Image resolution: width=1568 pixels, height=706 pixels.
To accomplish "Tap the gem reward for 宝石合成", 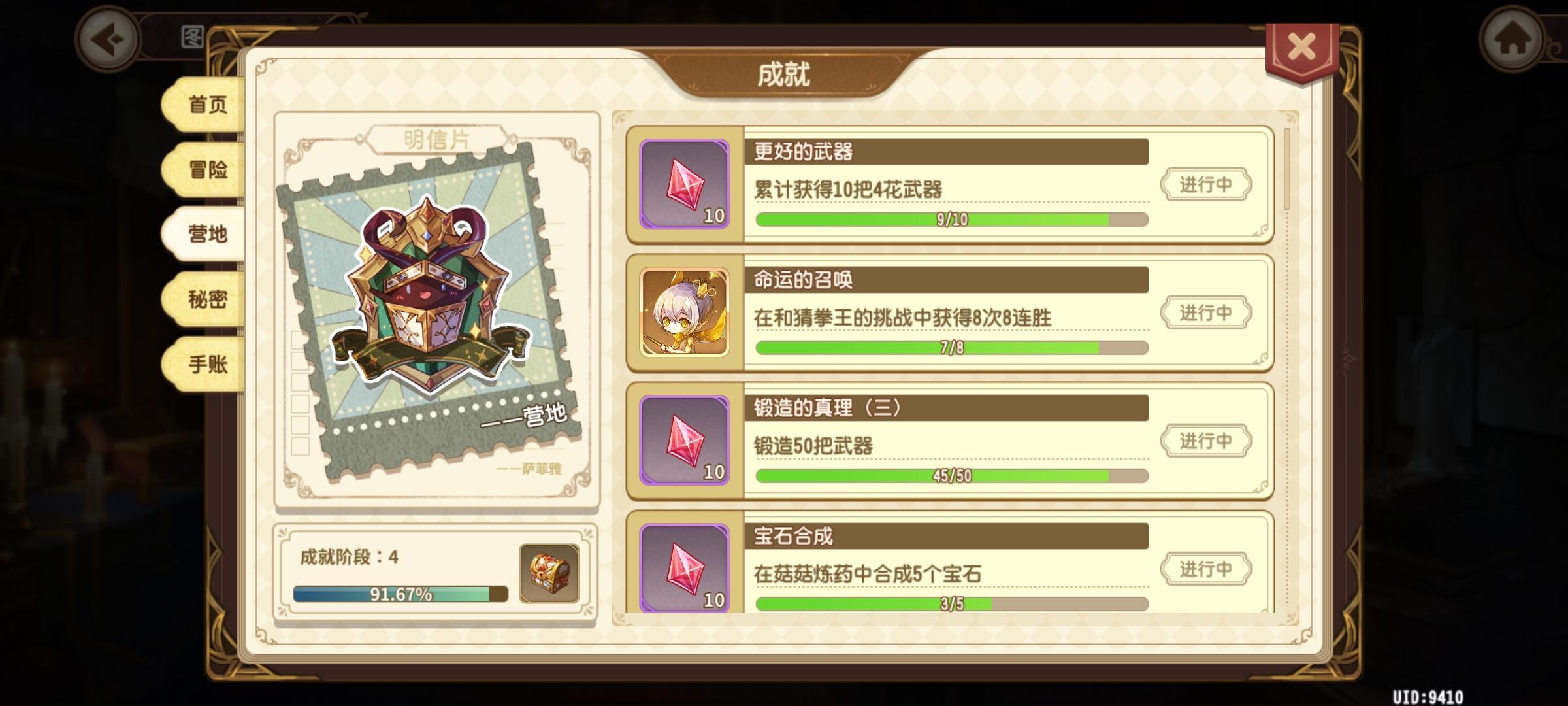I will 684,567.
